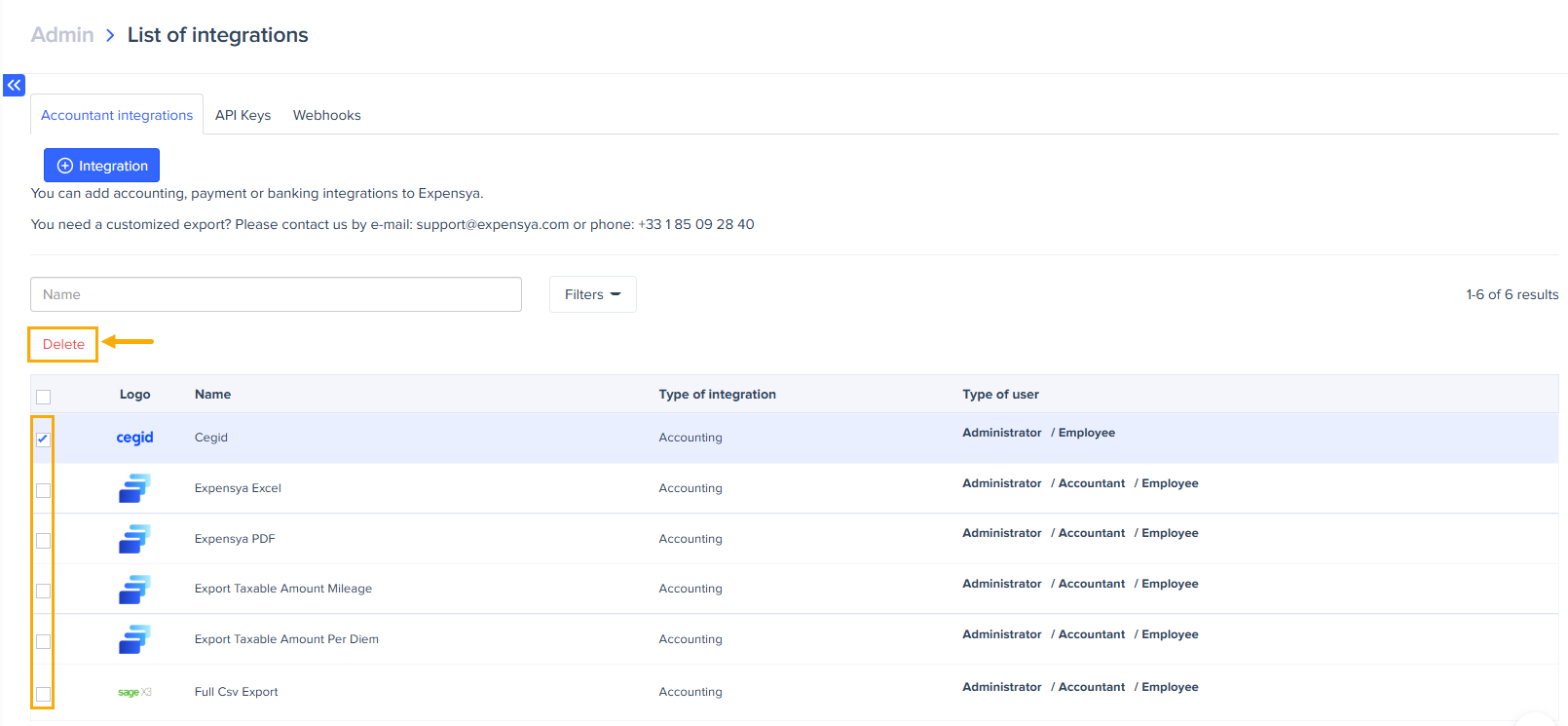The height and width of the screenshot is (726, 1568).
Task: Select all integrations via header checkbox
Action: [43, 397]
